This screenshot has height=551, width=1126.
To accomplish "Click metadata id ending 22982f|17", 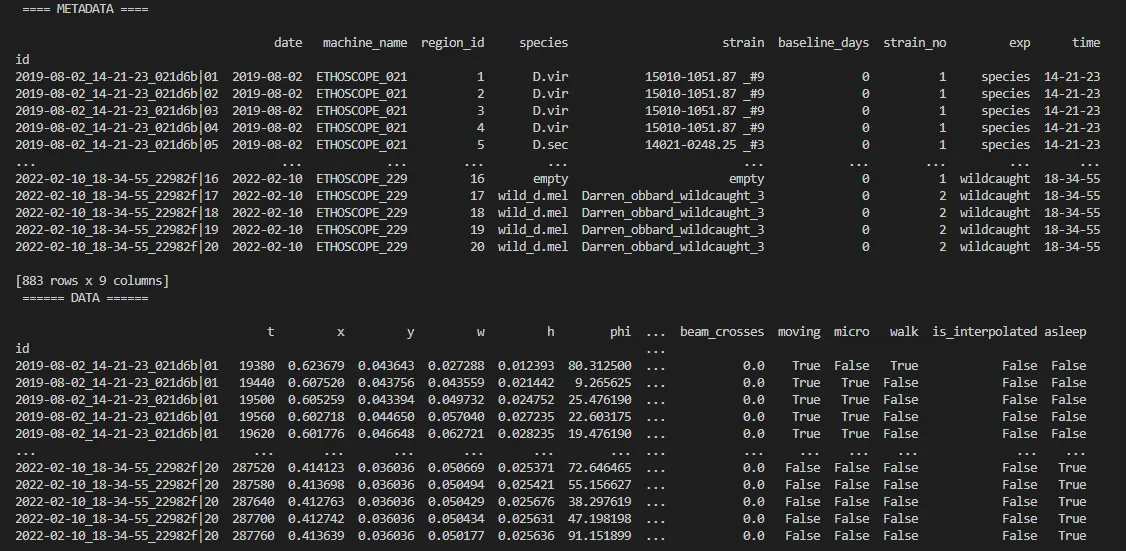I will pyautogui.click(x=116, y=195).
